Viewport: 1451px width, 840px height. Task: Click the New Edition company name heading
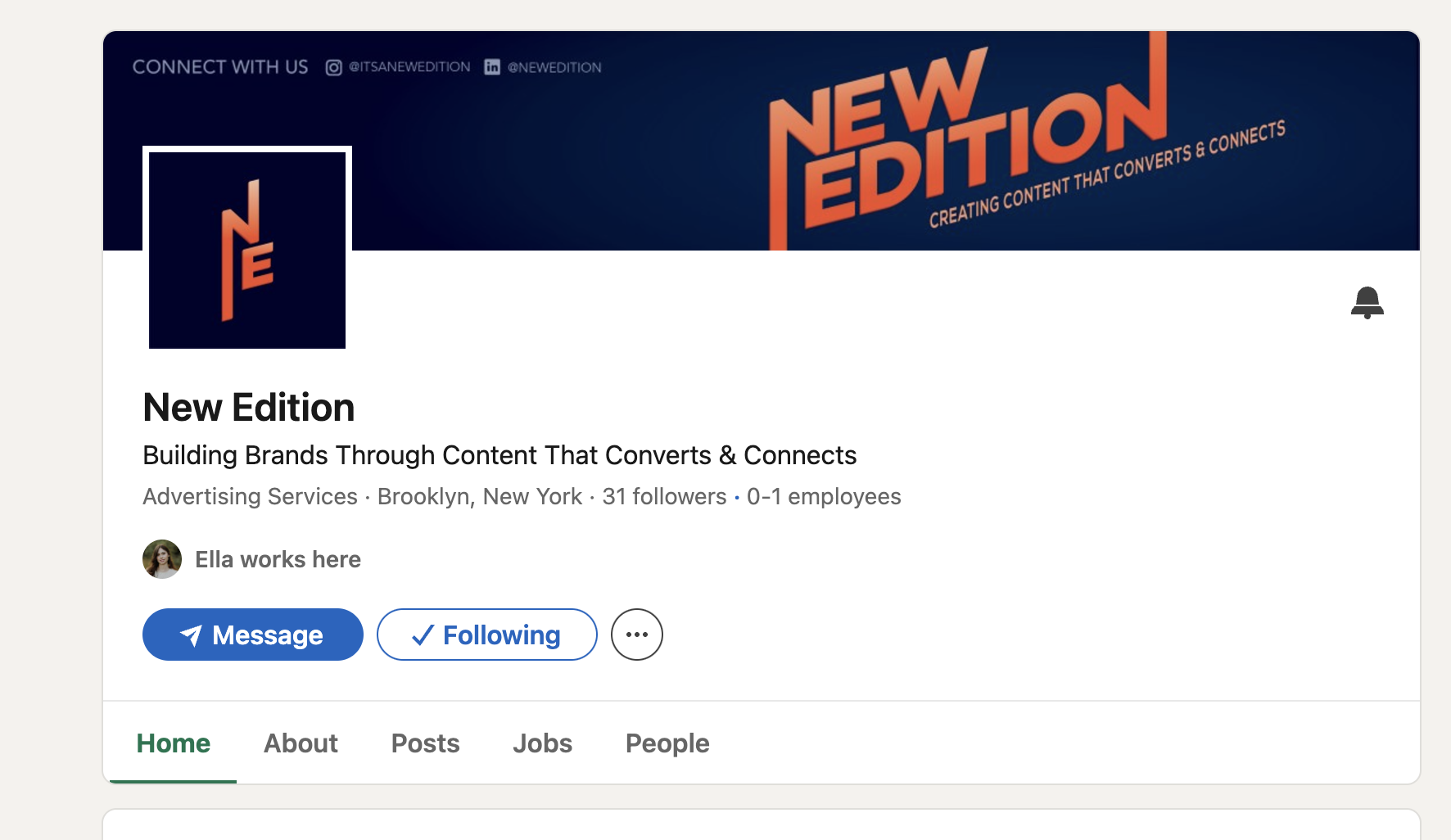[x=248, y=408]
